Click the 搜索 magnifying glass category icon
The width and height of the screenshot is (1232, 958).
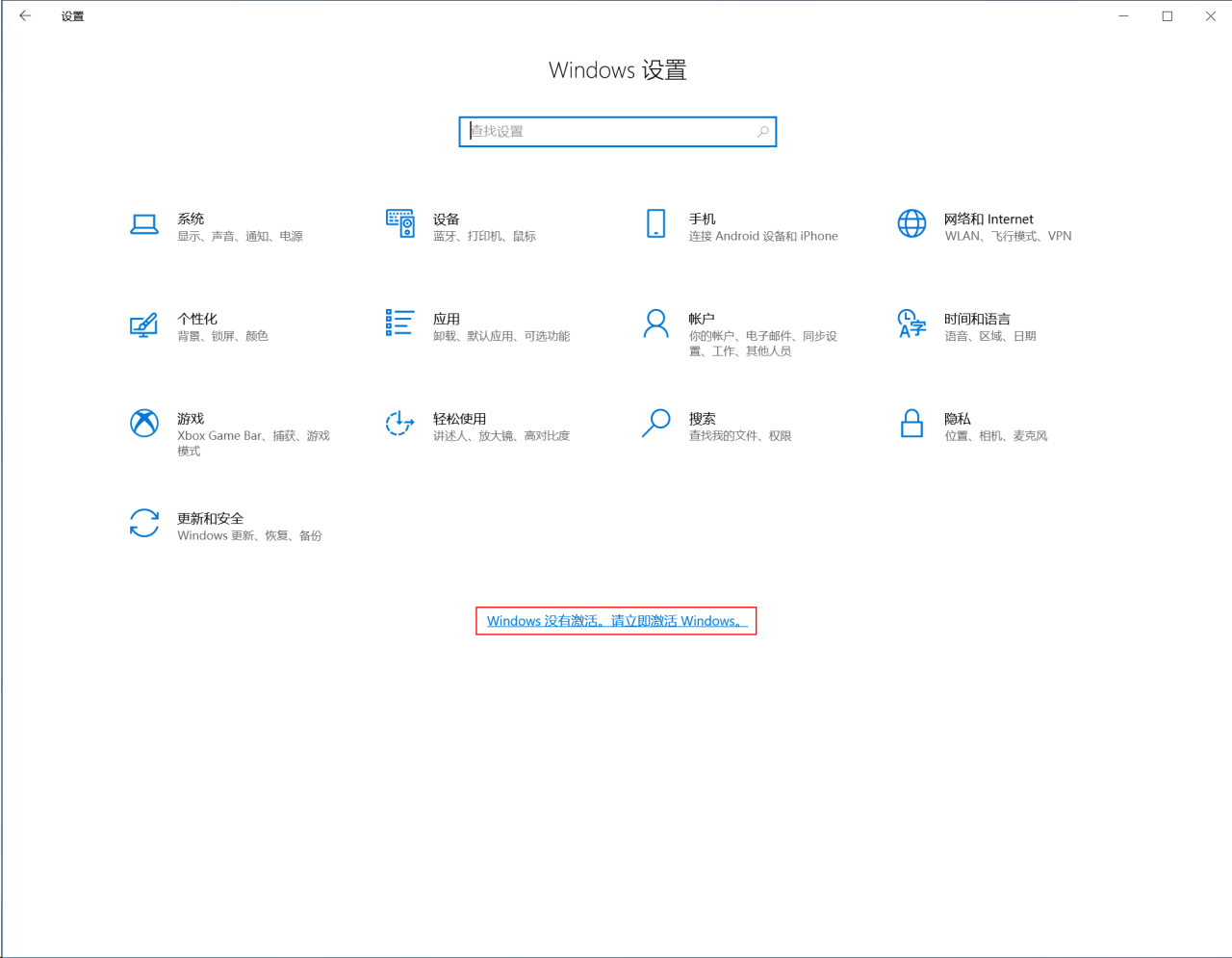[x=655, y=423]
